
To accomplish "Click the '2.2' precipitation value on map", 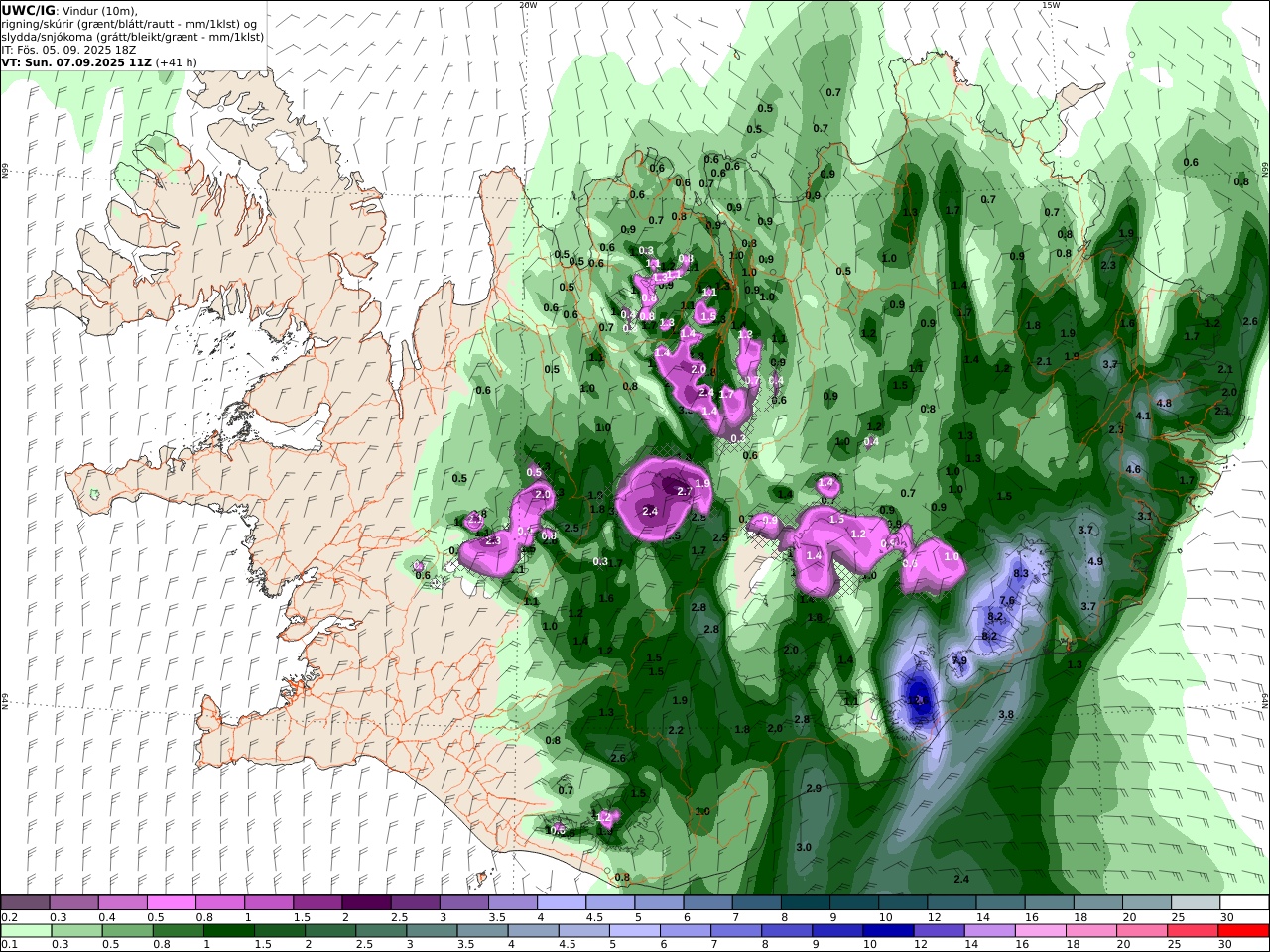I will coord(676,730).
